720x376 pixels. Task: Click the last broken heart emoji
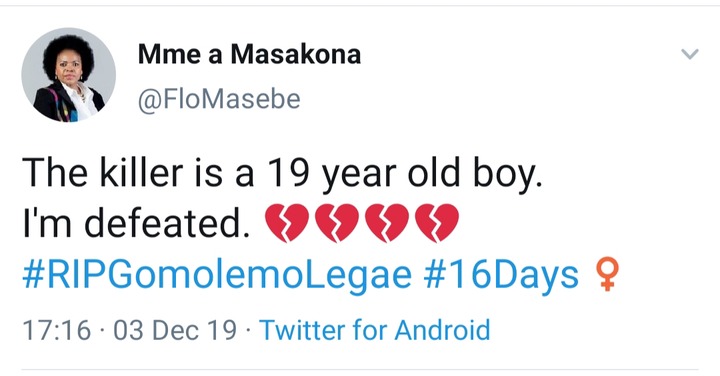[x=437, y=223]
